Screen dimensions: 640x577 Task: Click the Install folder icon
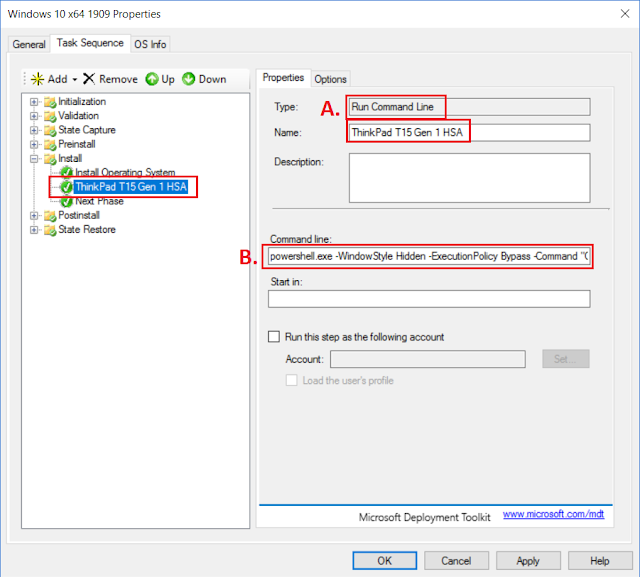point(50,159)
